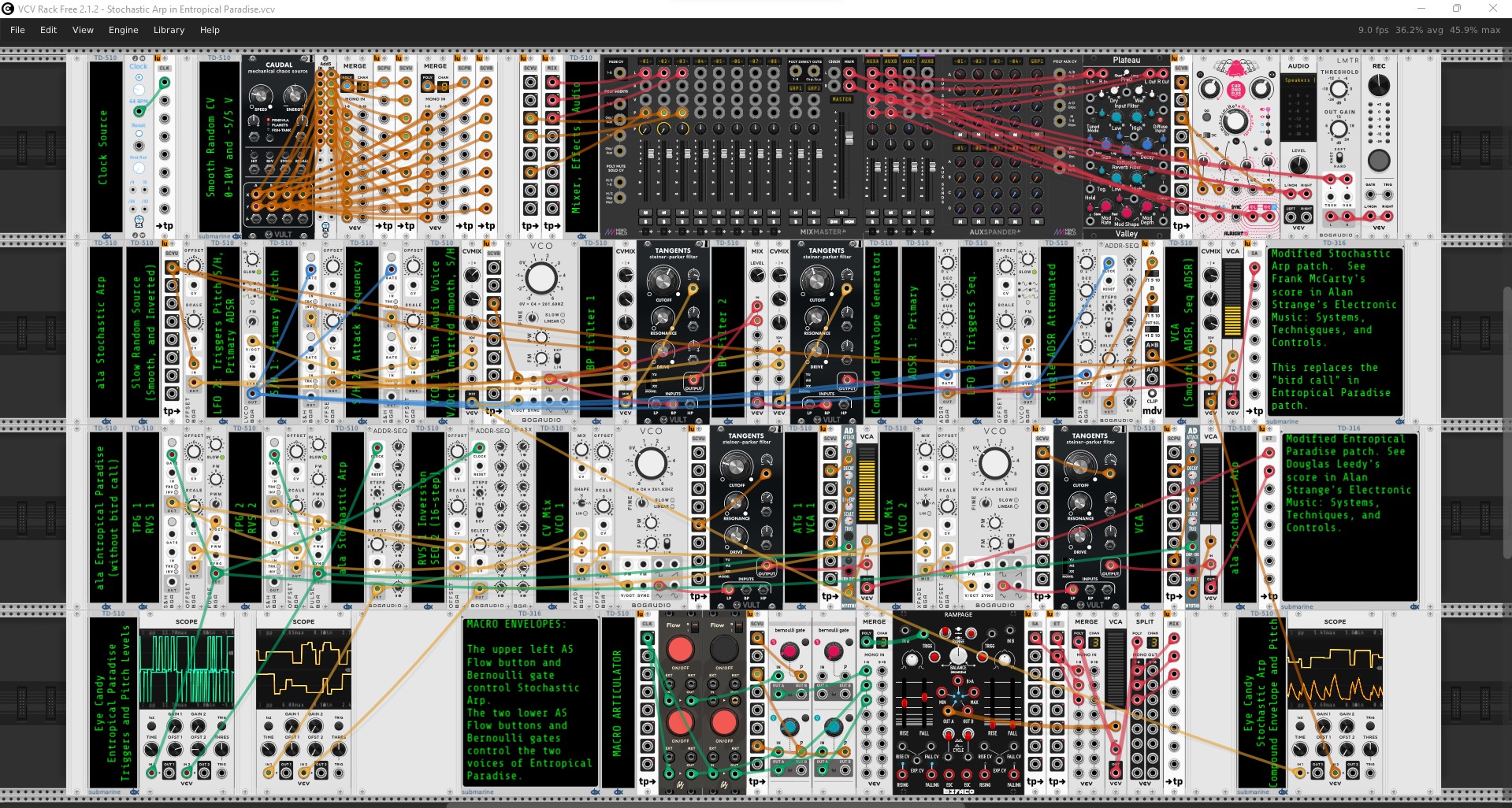Click the IN B jack on Rampage
The image size is (1512, 808).
[1010, 632]
